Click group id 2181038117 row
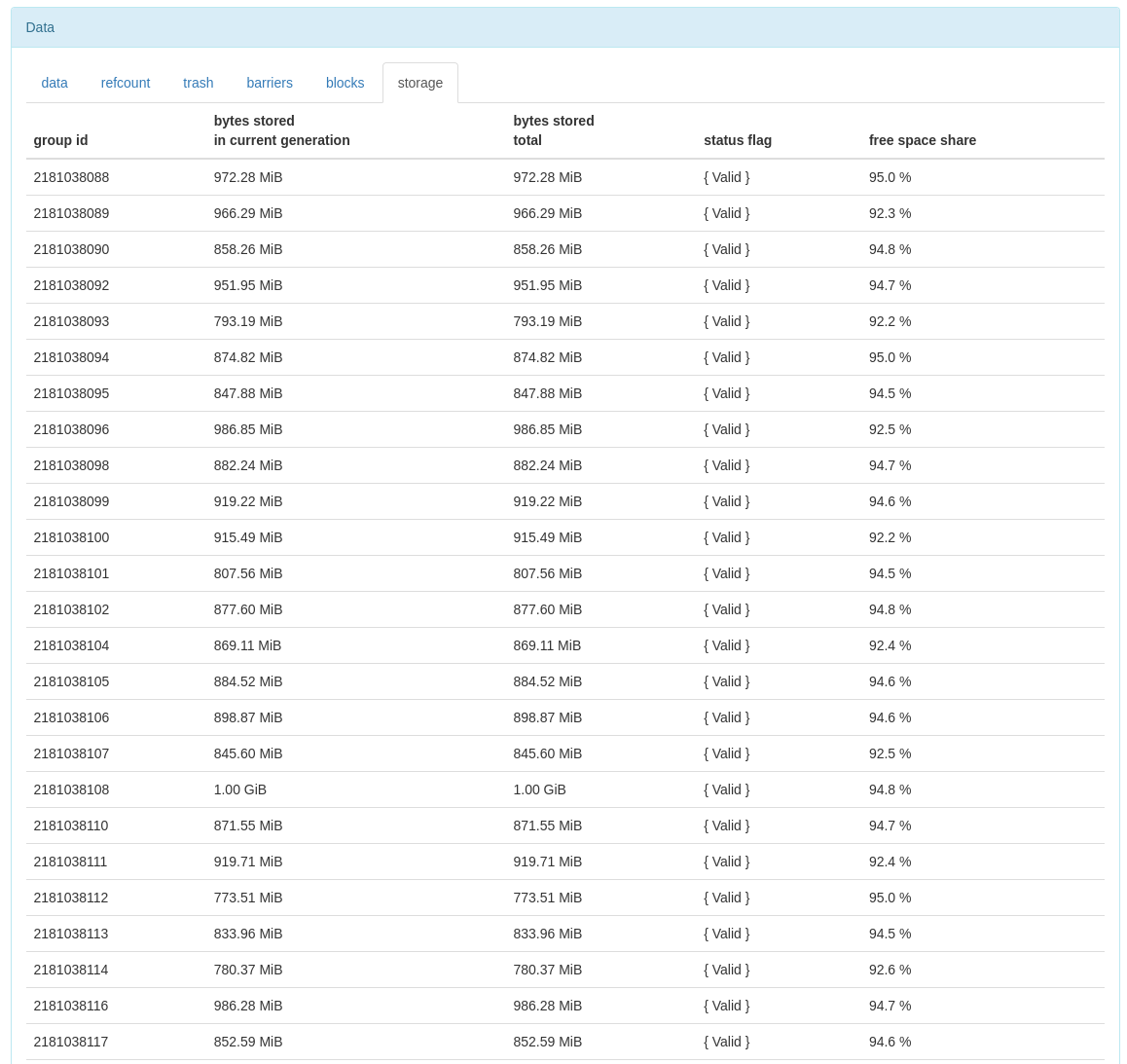This screenshot has width=1127, height=1064. click(71, 1042)
